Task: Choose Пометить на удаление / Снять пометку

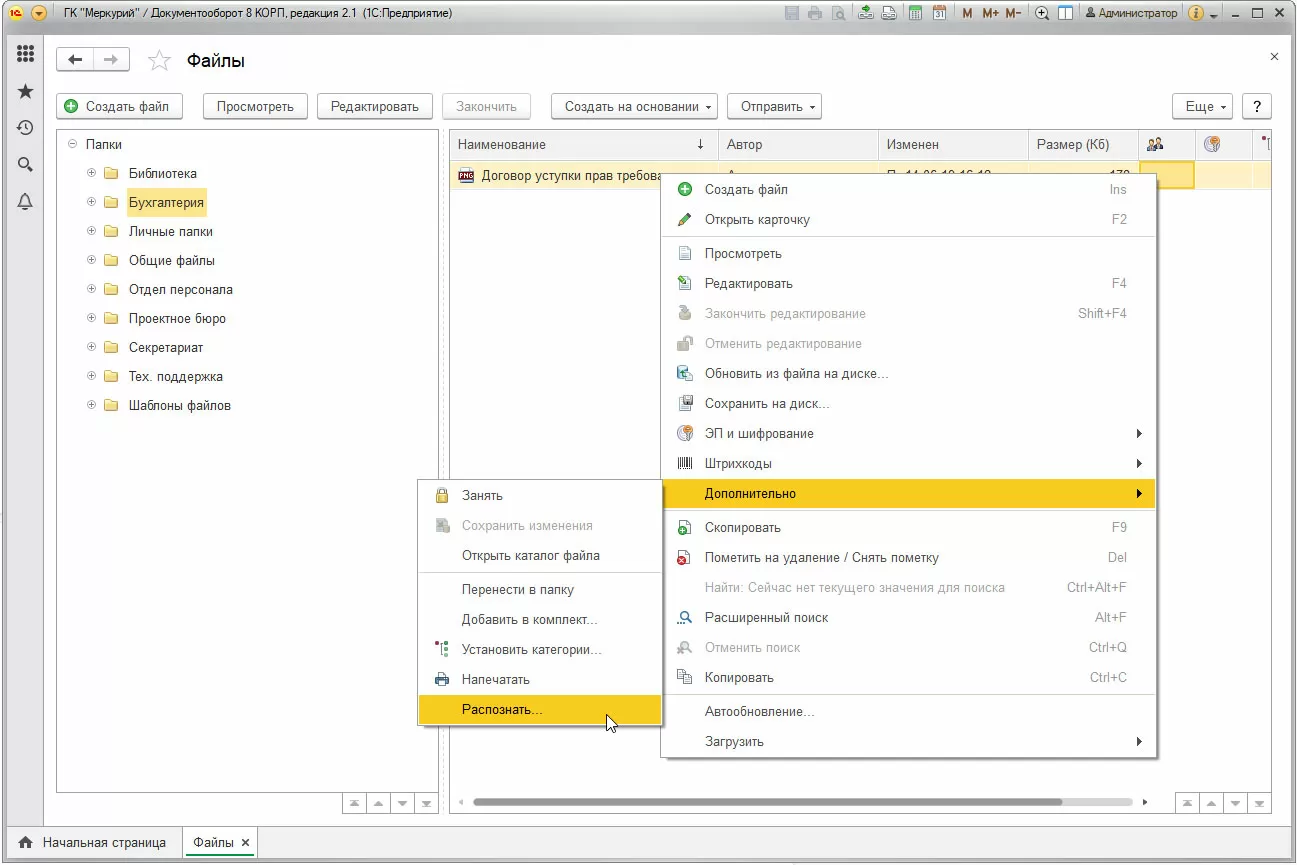Action: click(908, 557)
